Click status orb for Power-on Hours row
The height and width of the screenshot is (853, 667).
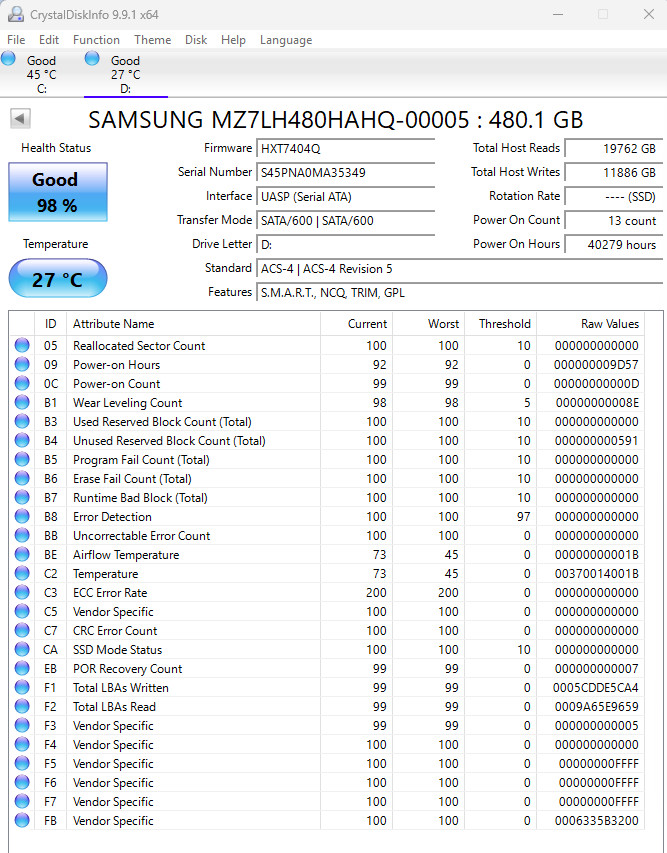(x=22, y=364)
